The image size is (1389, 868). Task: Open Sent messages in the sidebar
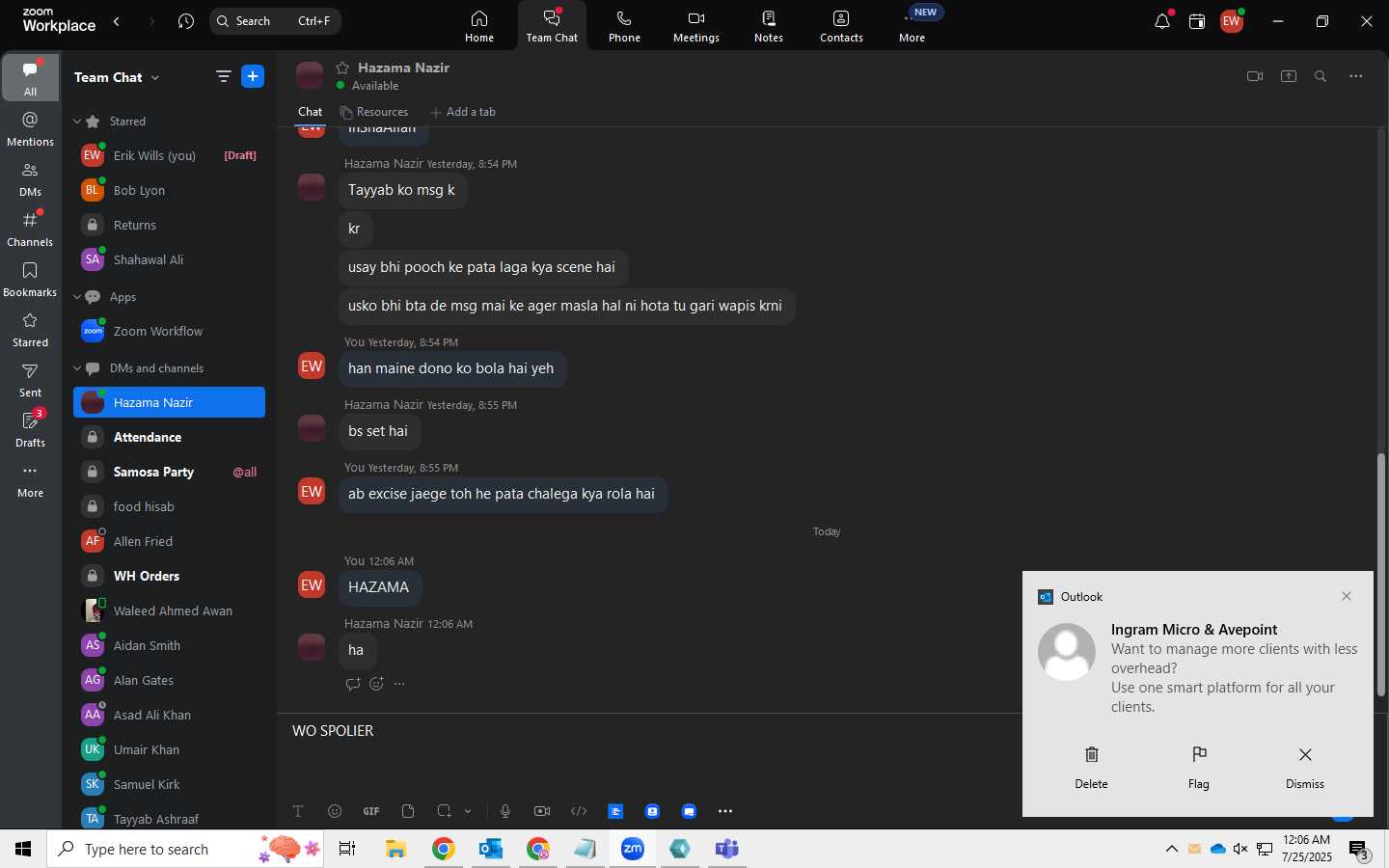[30, 379]
